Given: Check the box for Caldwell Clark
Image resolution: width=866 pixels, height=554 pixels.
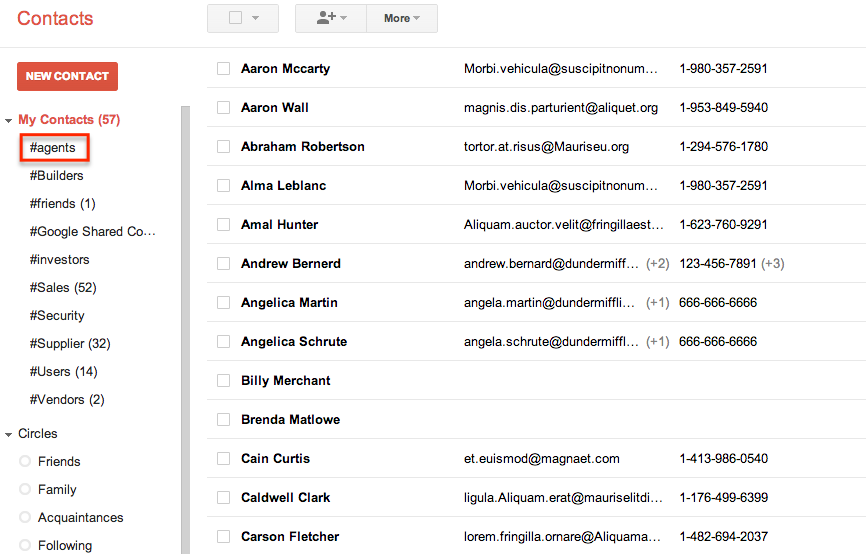Looking at the screenshot, I should pyautogui.click(x=223, y=498).
